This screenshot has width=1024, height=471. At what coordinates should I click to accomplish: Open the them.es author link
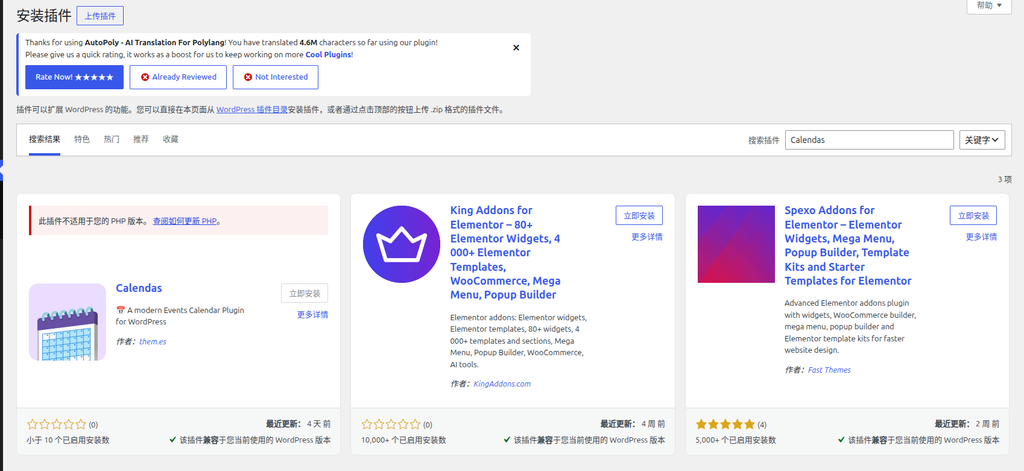(x=153, y=342)
